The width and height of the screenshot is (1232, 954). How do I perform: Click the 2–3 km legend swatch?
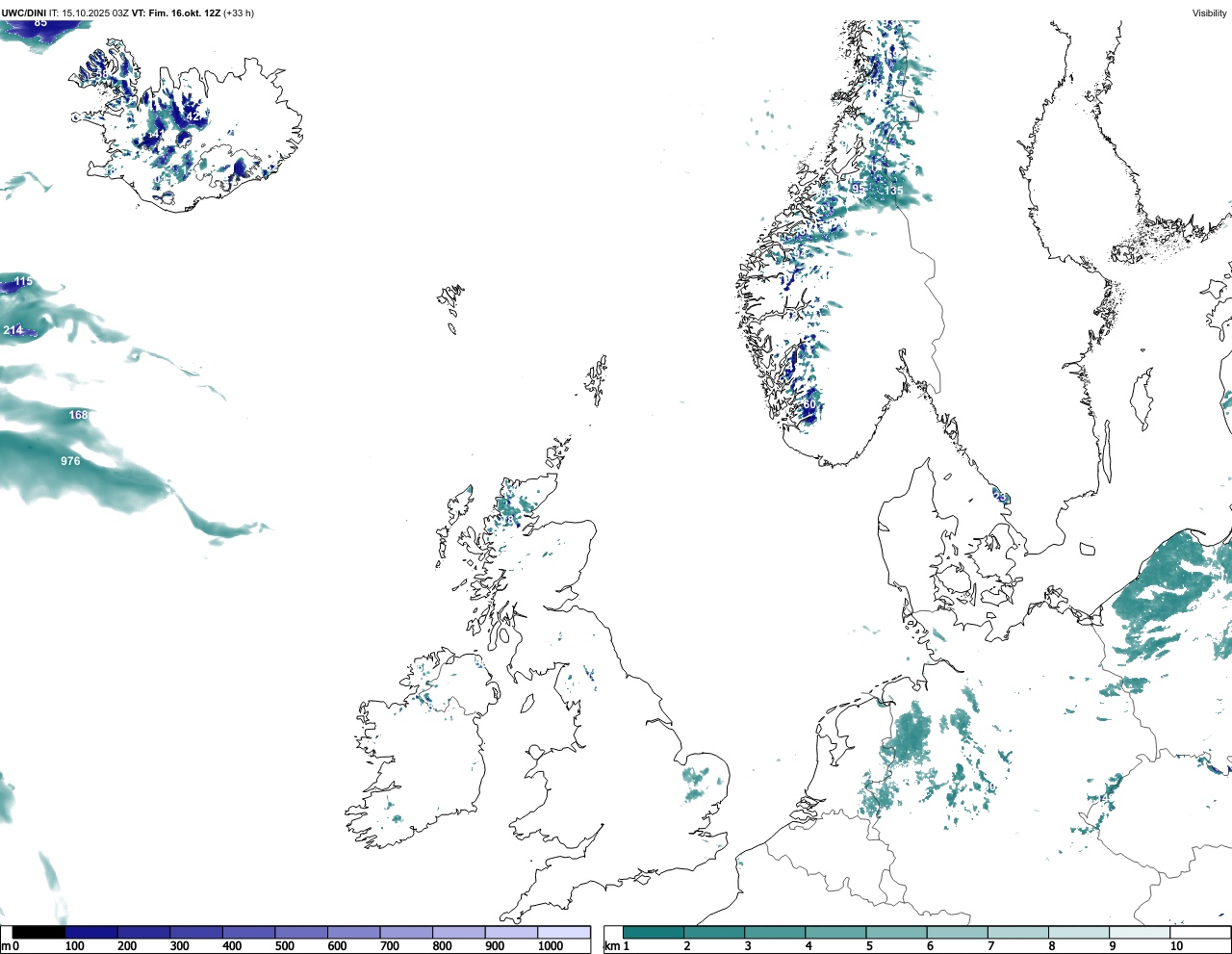tap(713, 932)
